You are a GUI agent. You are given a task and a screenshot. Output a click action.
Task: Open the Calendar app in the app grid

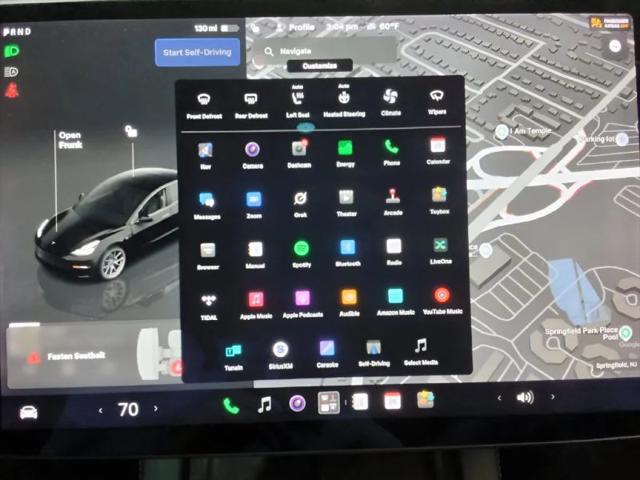(x=438, y=151)
